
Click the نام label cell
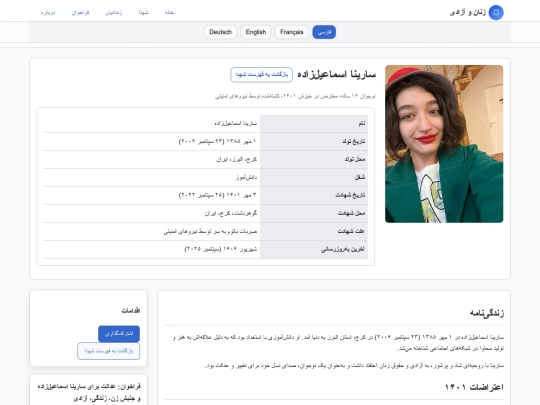click(314, 123)
